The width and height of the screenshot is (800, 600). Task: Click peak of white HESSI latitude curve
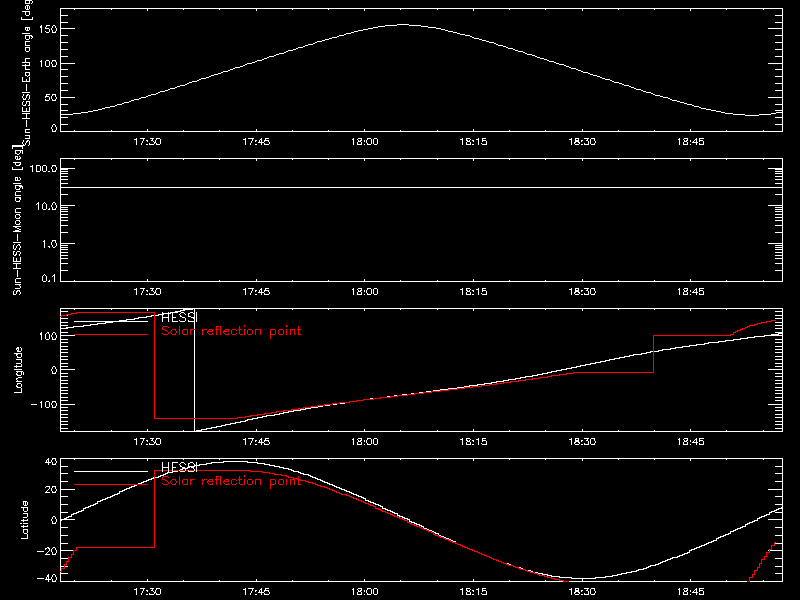pyautogui.click(x=232, y=462)
